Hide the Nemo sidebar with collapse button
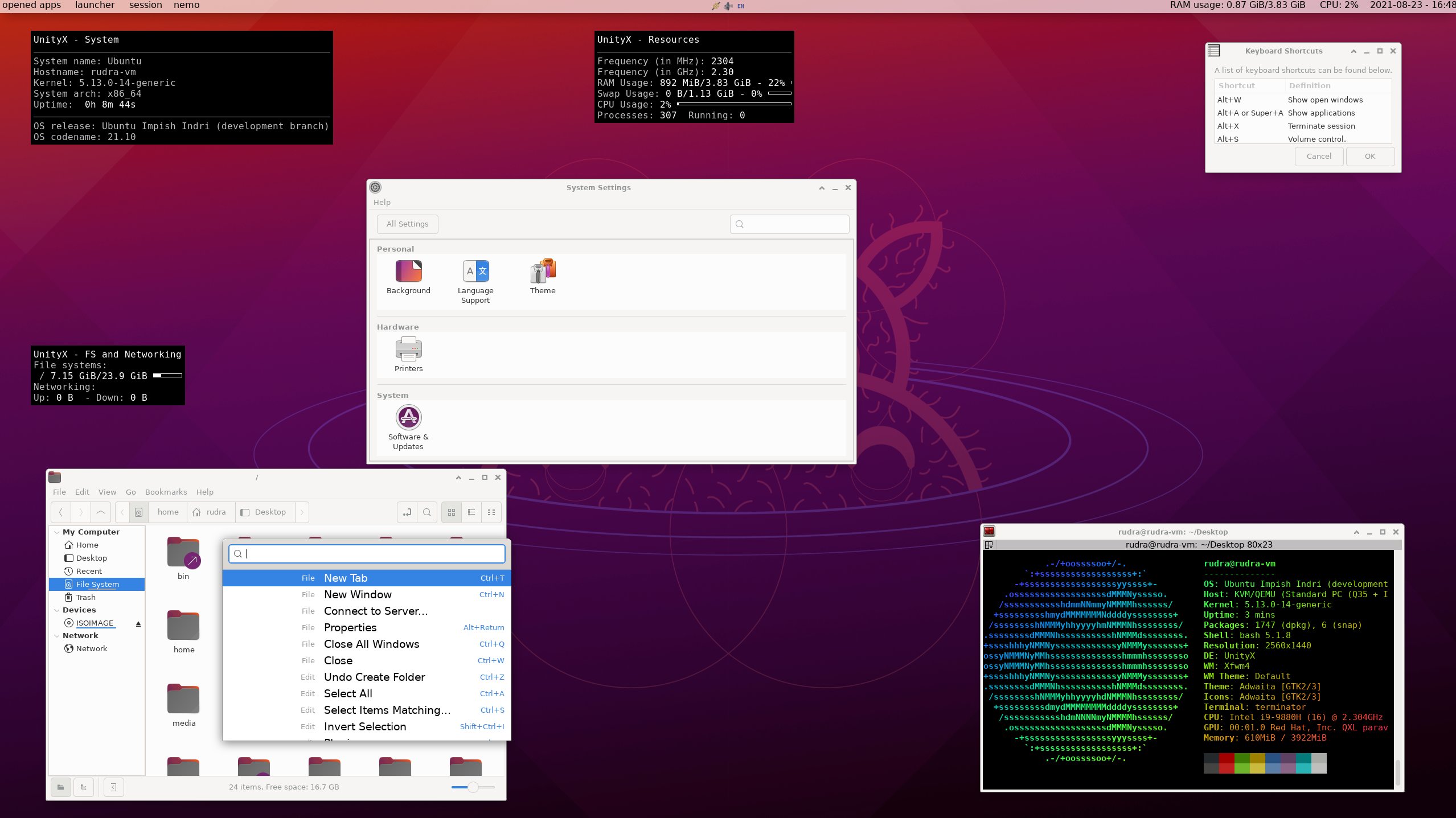The width and height of the screenshot is (1456, 818). (x=114, y=787)
